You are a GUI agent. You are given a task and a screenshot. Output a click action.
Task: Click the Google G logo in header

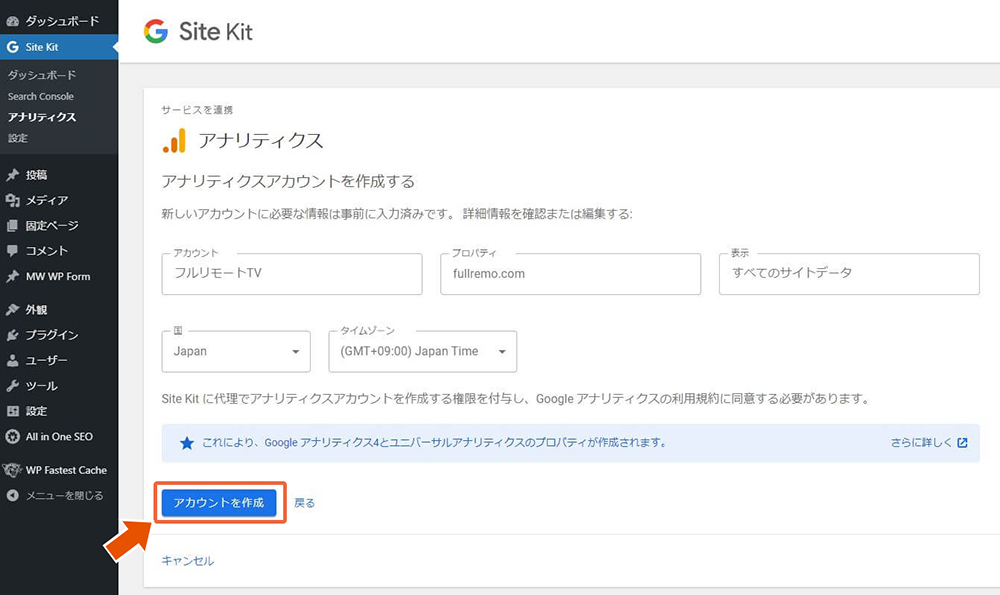(x=156, y=31)
